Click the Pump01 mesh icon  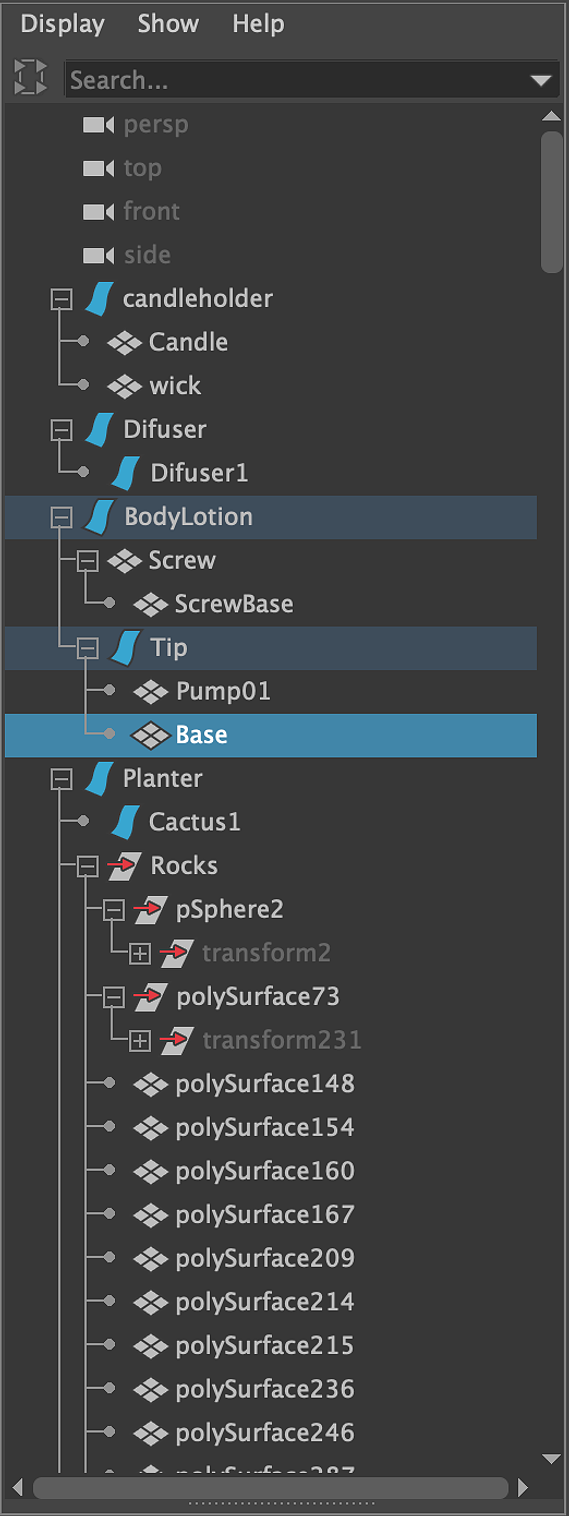pos(151,691)
